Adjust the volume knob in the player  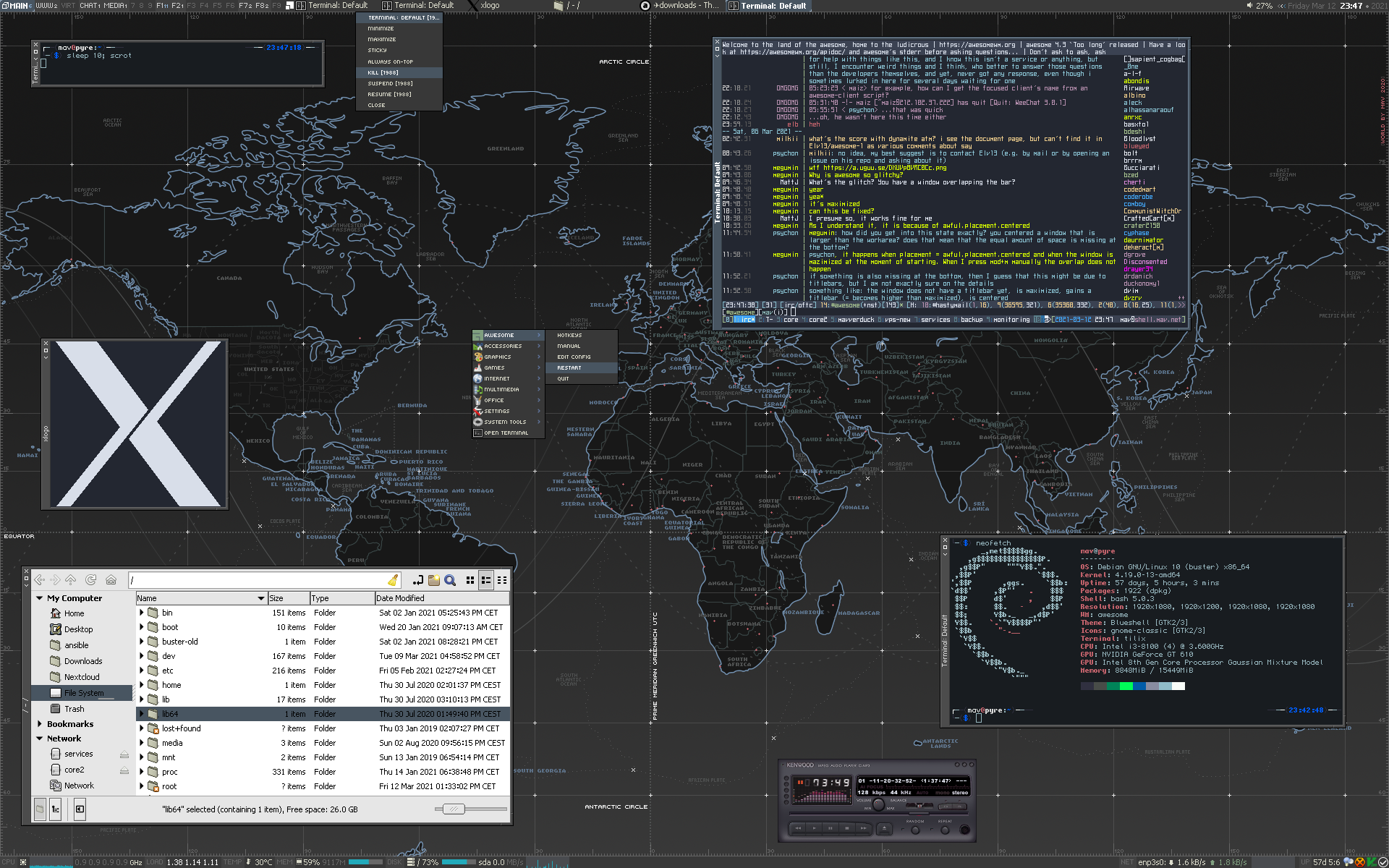point(879,806)
